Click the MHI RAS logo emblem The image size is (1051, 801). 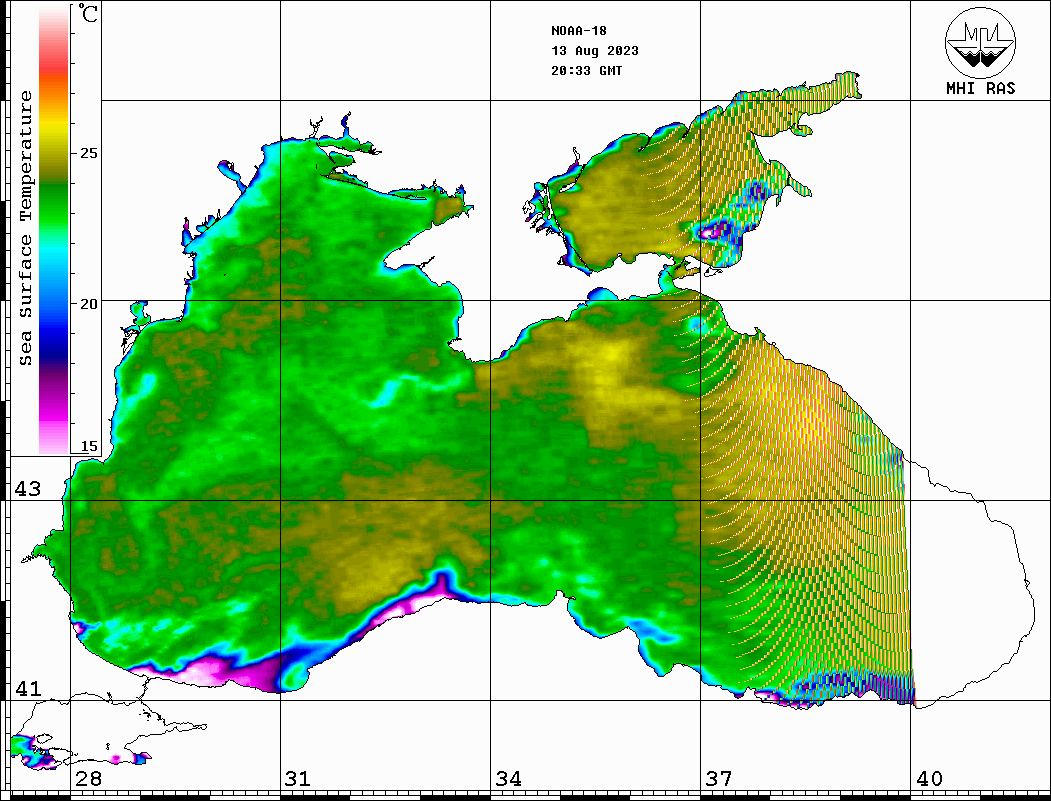pos(980,42)
